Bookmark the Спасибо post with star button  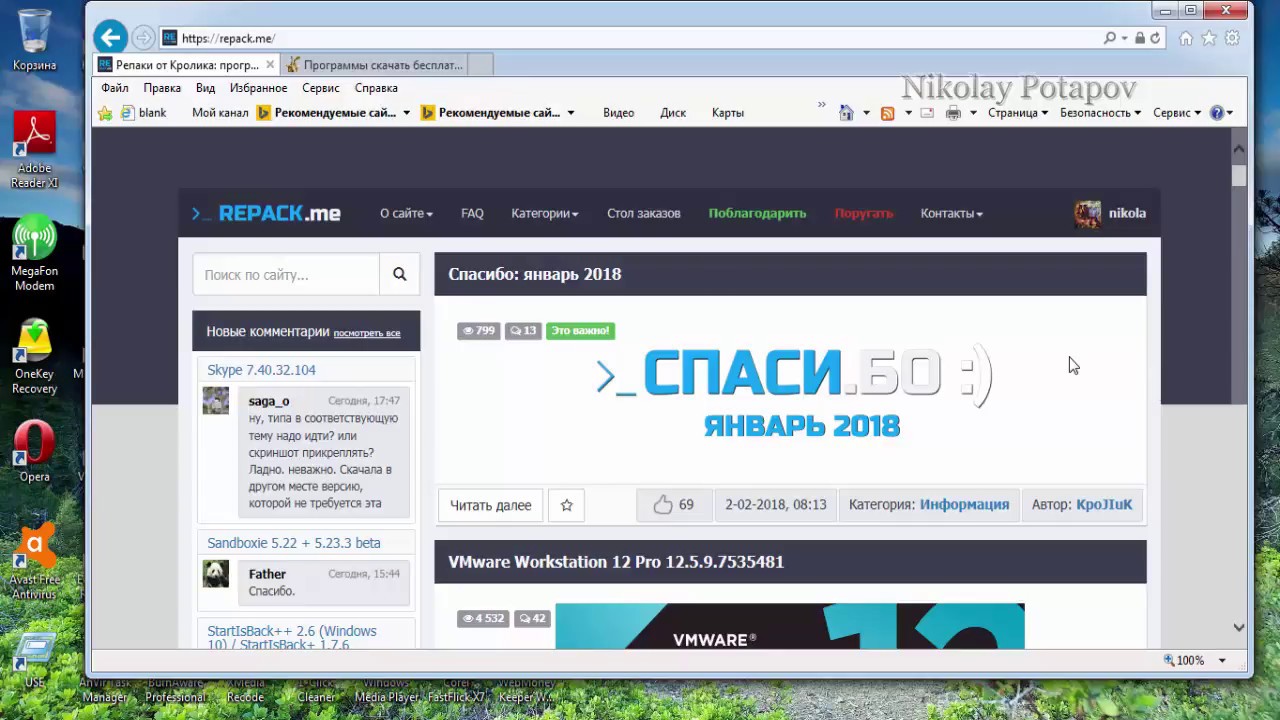click(x=566, y=505)
